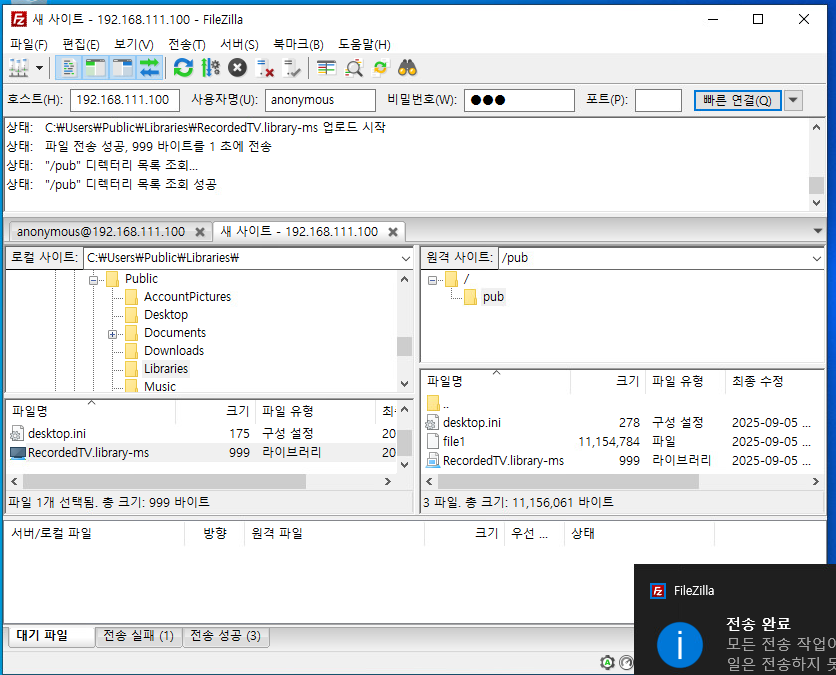The height and width of the screenshot is (675, 836).
Task: Toggle synchronized browsing icon
Action: pos(381,68)
